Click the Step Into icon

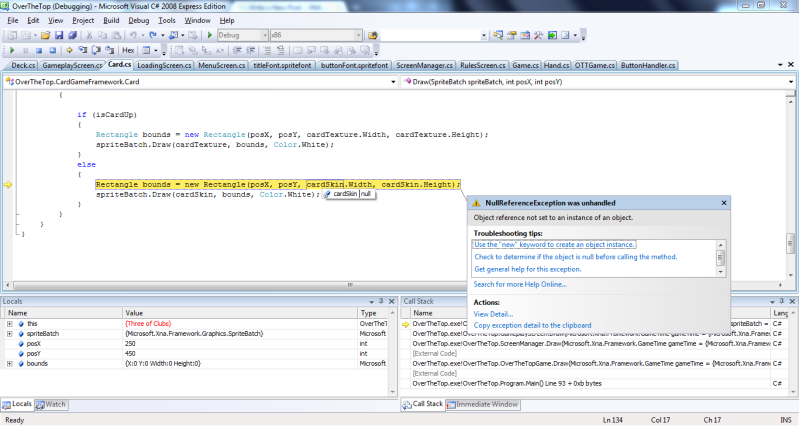coord(83,50)
